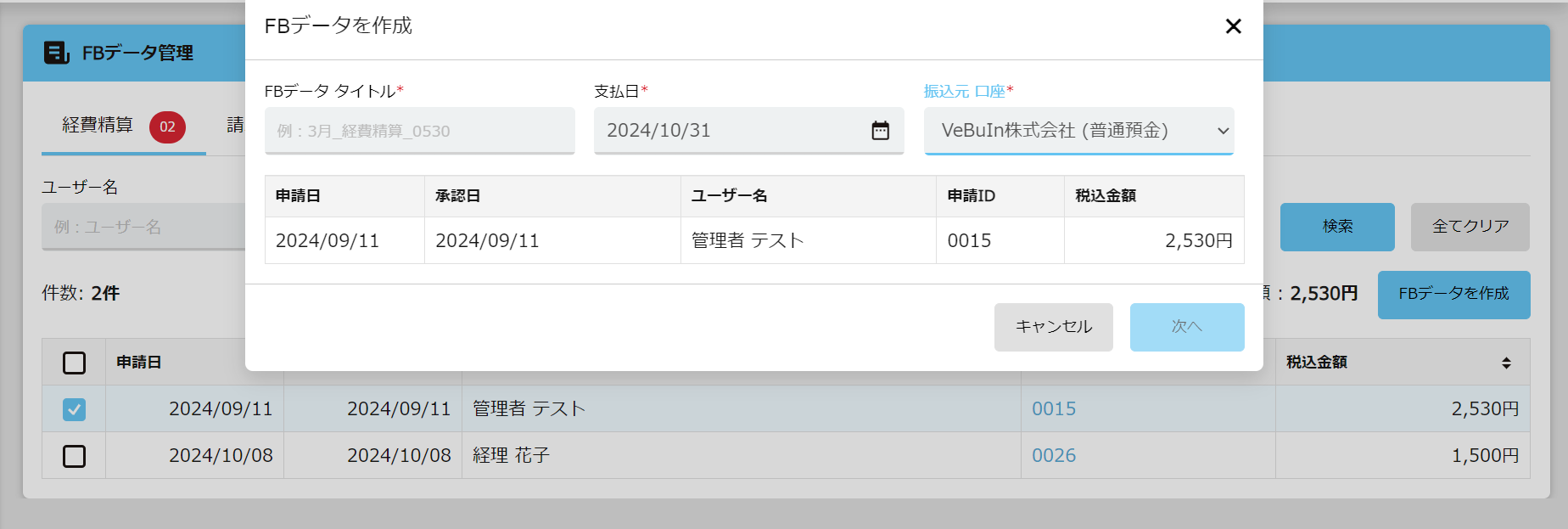Click the 全てクリア button
Image resolution: width=1568 pixels, height=529 pixels.
1470,227
